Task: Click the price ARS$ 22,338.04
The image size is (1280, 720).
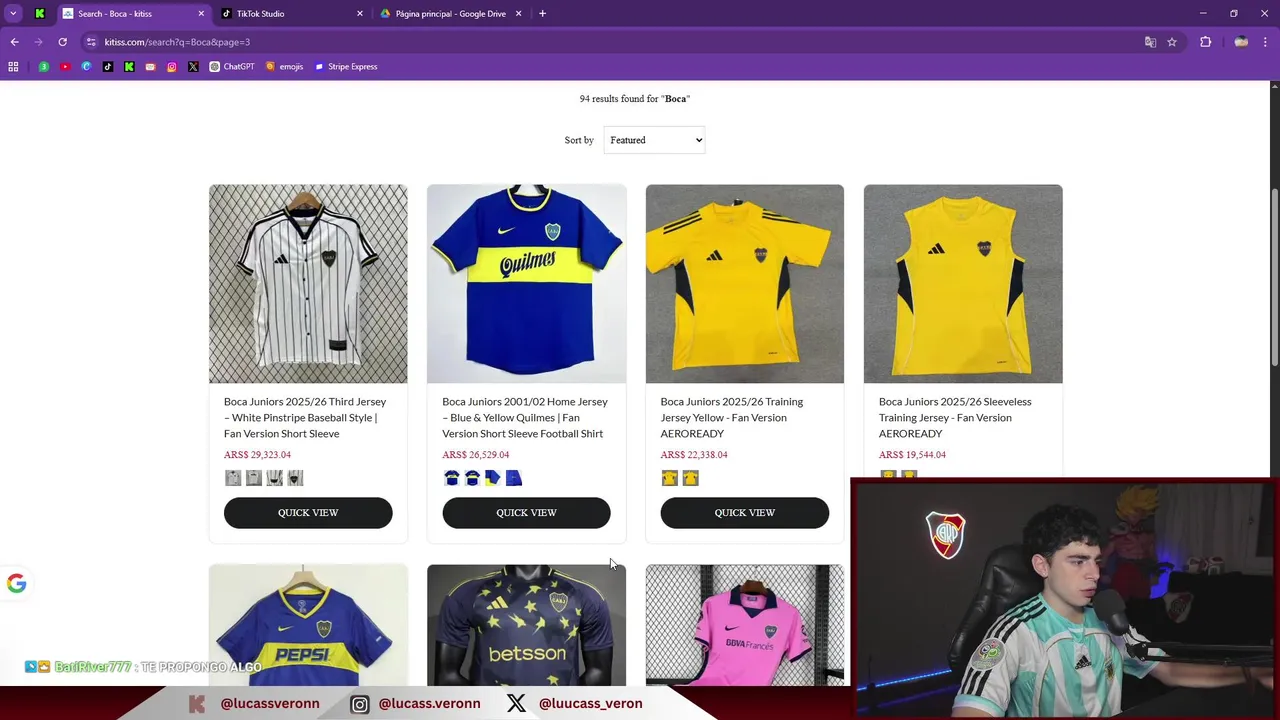Action: click(x=694, y=455)
